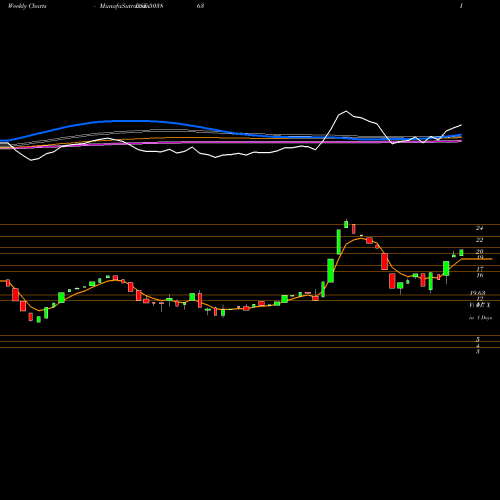Click the price axis label "22"
Viewport: 500px width, 500px height.
[x=479, y=240]
